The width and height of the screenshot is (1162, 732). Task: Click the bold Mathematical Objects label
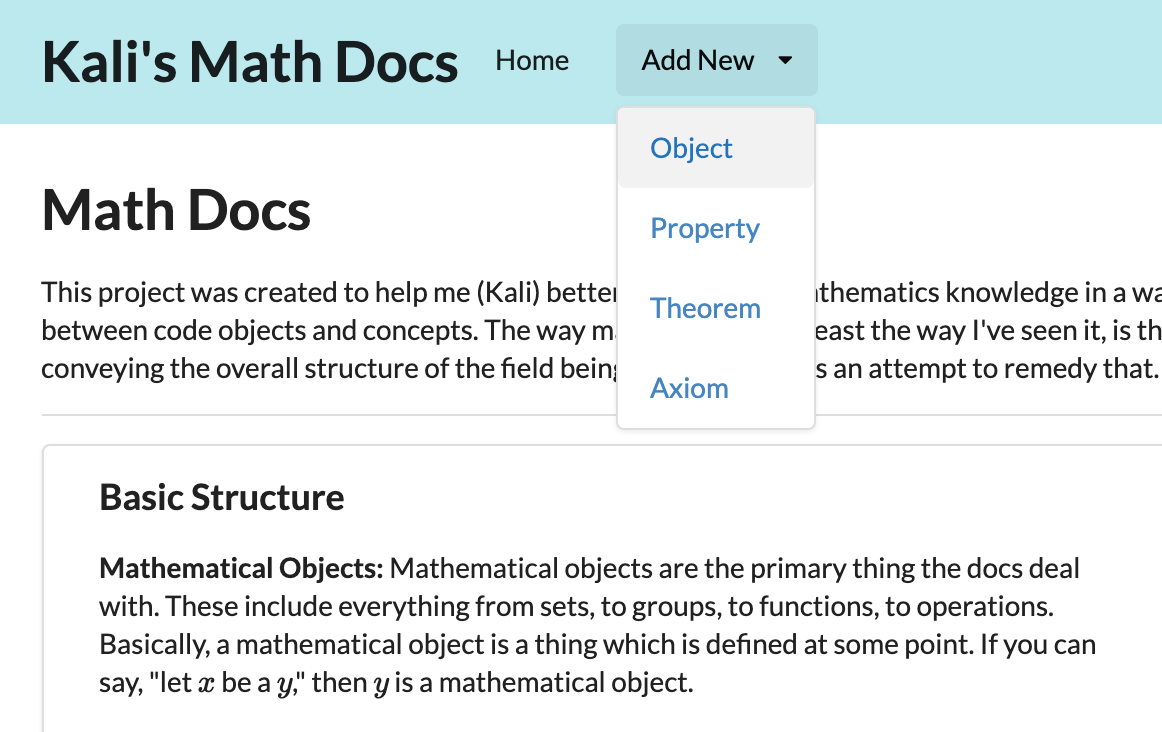[242, 568]
